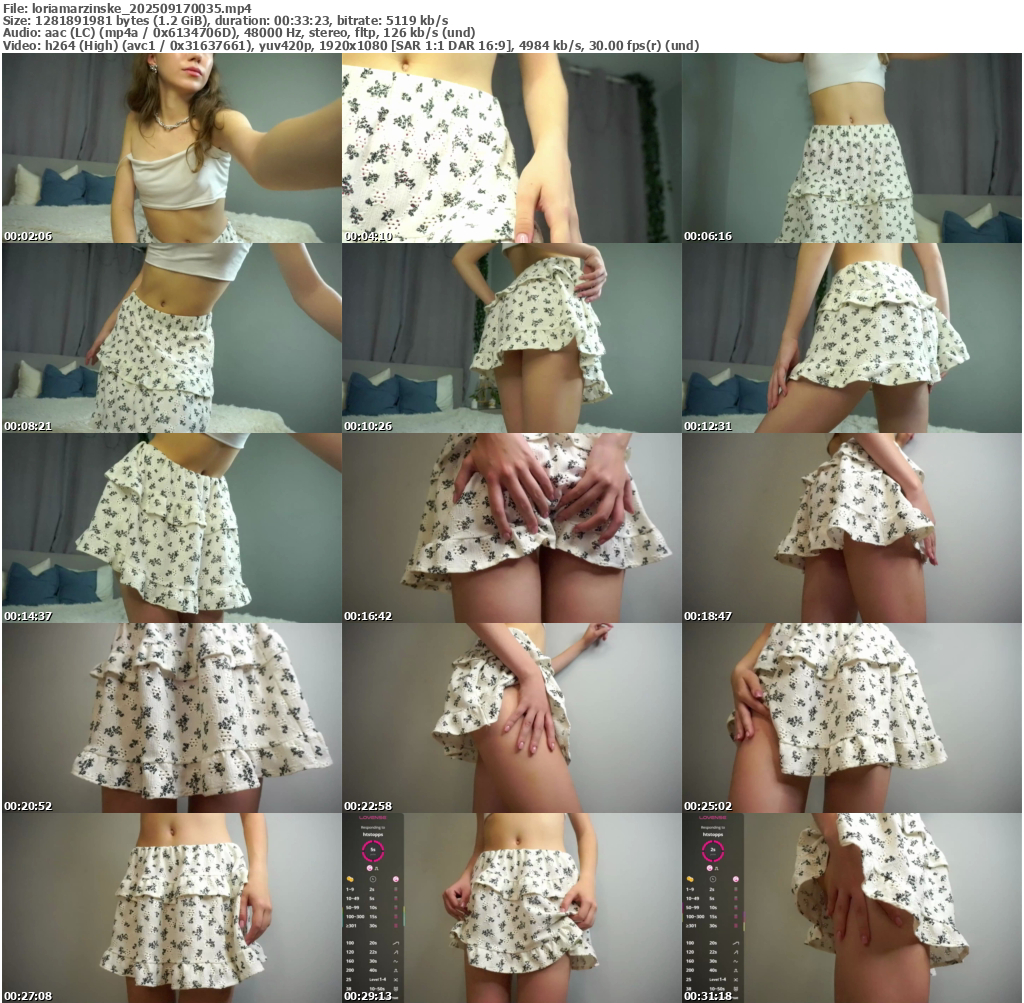Open the frame stamped 00:20:52
1024x1003 pixels.
click(x=172, y=718)
